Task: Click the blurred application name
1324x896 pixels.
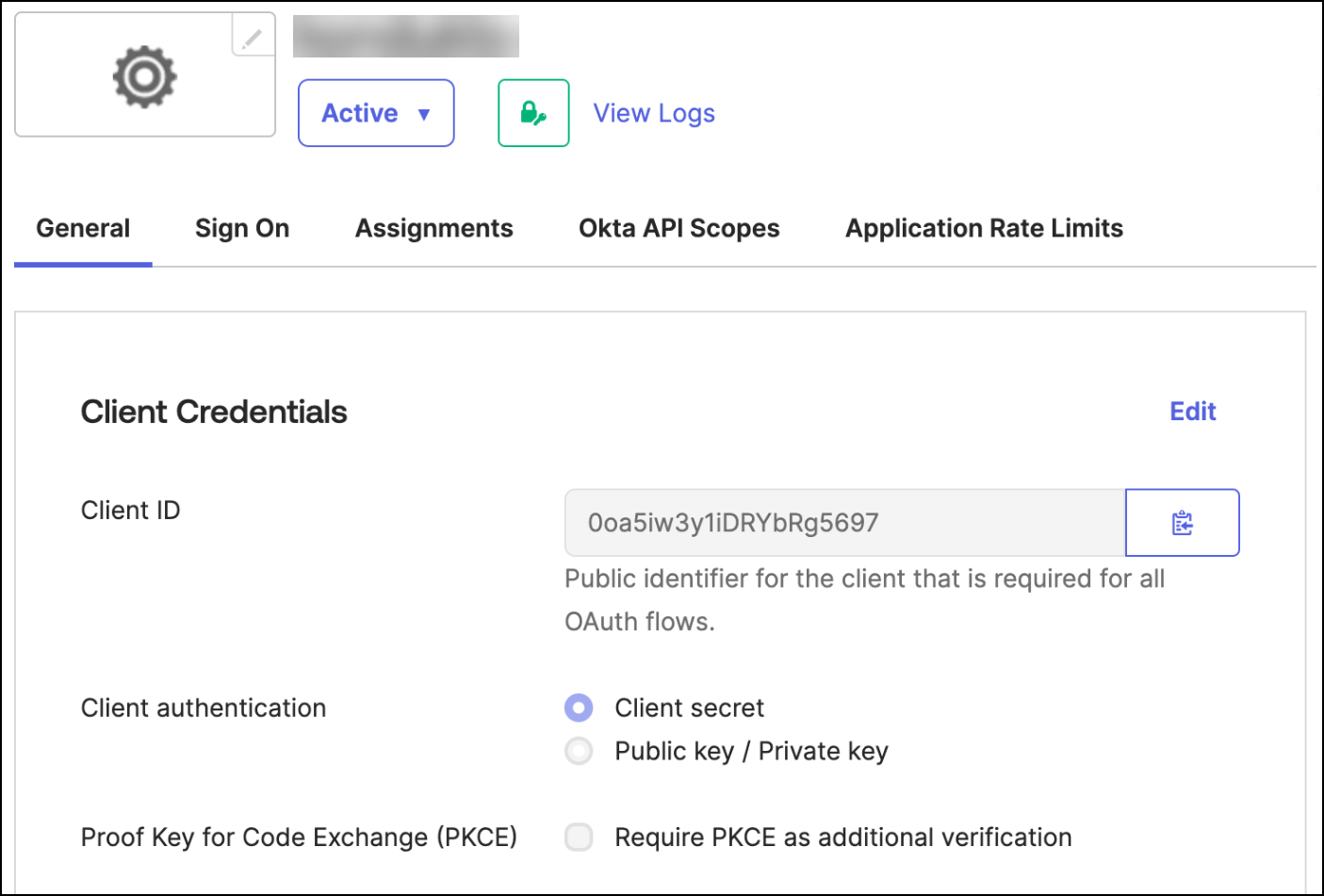Action: (x=406, y=37)
